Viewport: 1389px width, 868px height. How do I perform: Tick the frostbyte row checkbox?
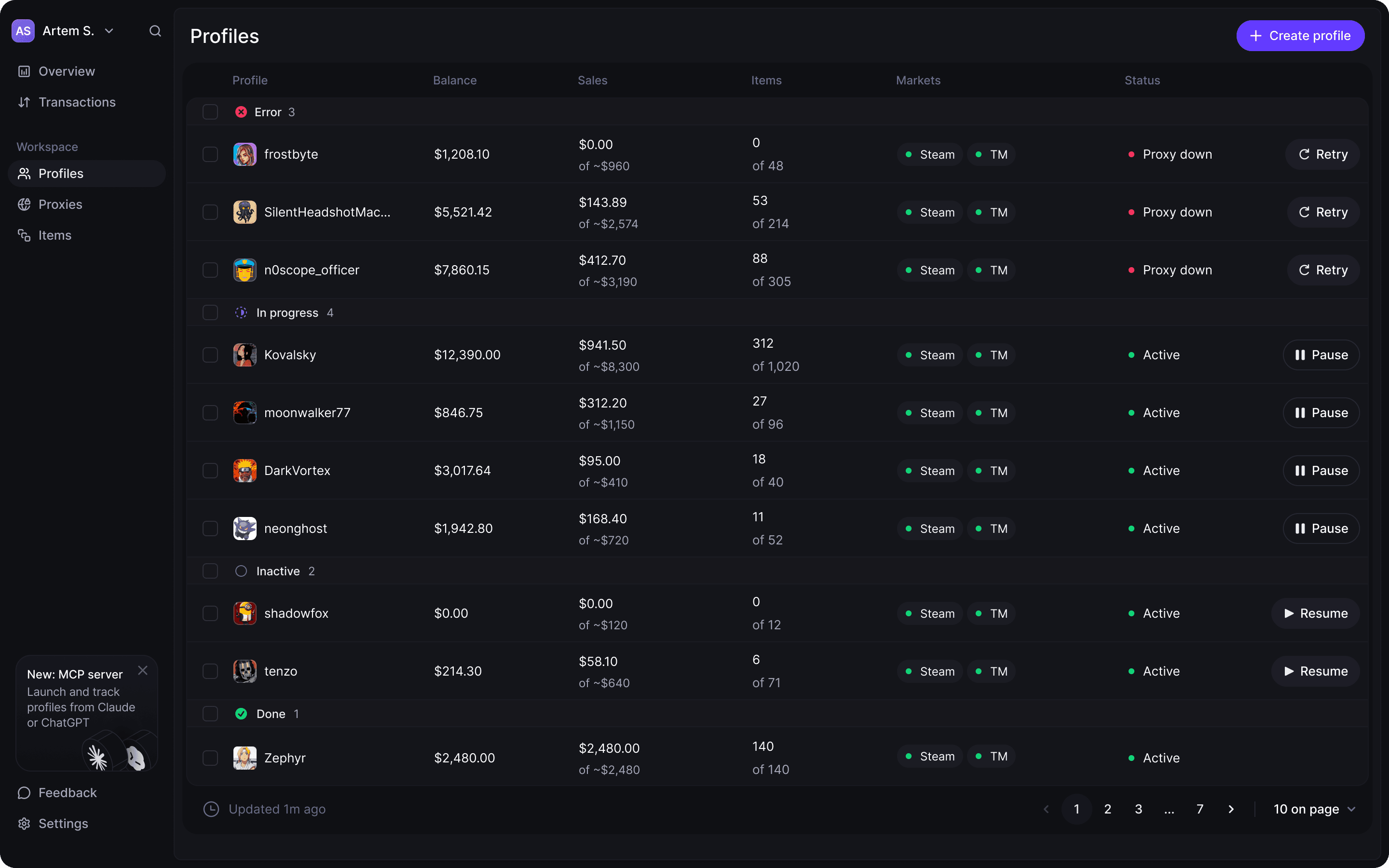pos(210,154)
